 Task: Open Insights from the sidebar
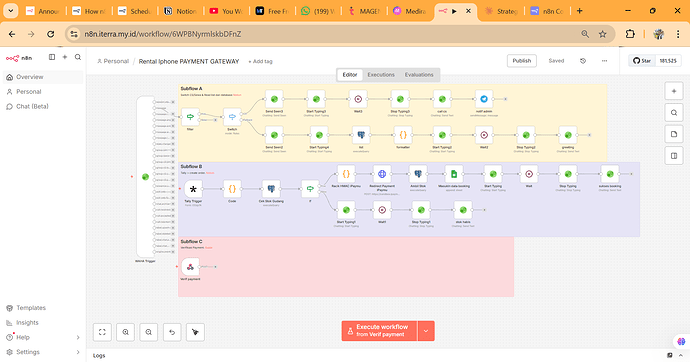pyautogui.click(x=43, y=322)
